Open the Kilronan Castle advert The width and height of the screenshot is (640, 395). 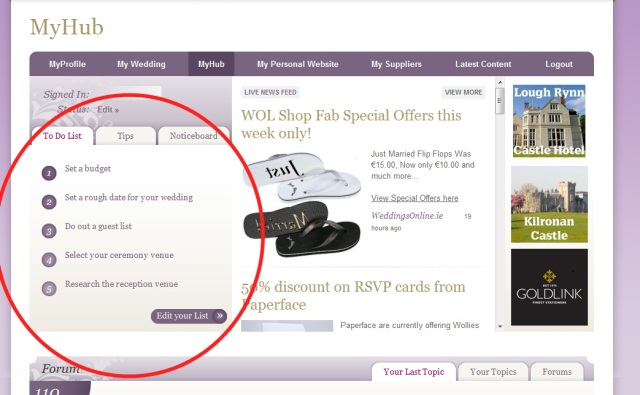click(549, 204)
